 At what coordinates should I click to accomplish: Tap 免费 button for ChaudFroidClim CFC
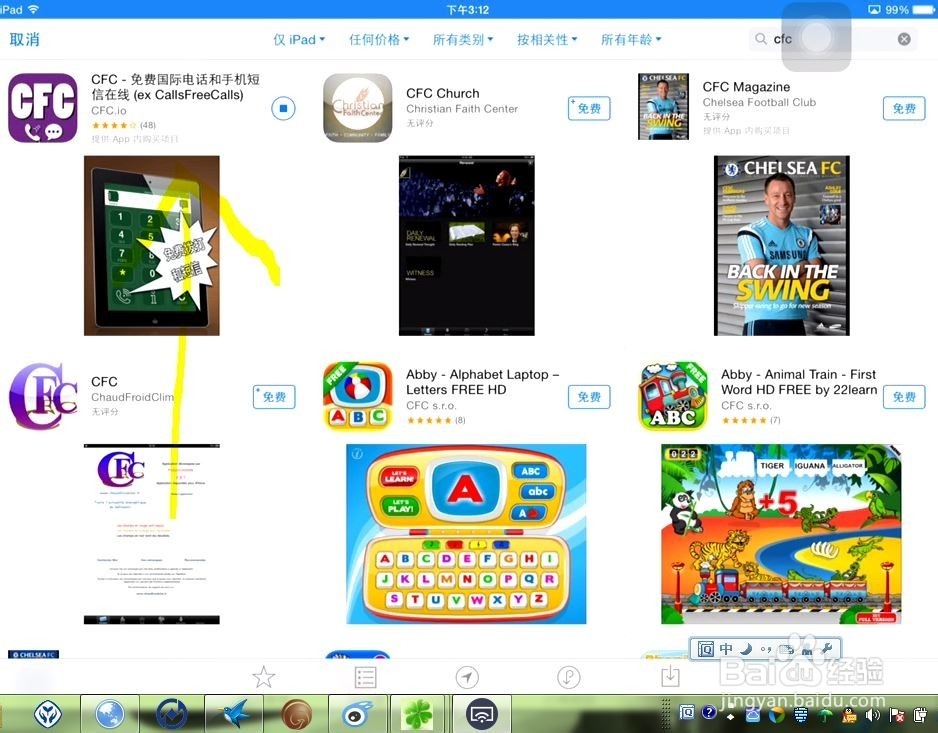point(274,397)
